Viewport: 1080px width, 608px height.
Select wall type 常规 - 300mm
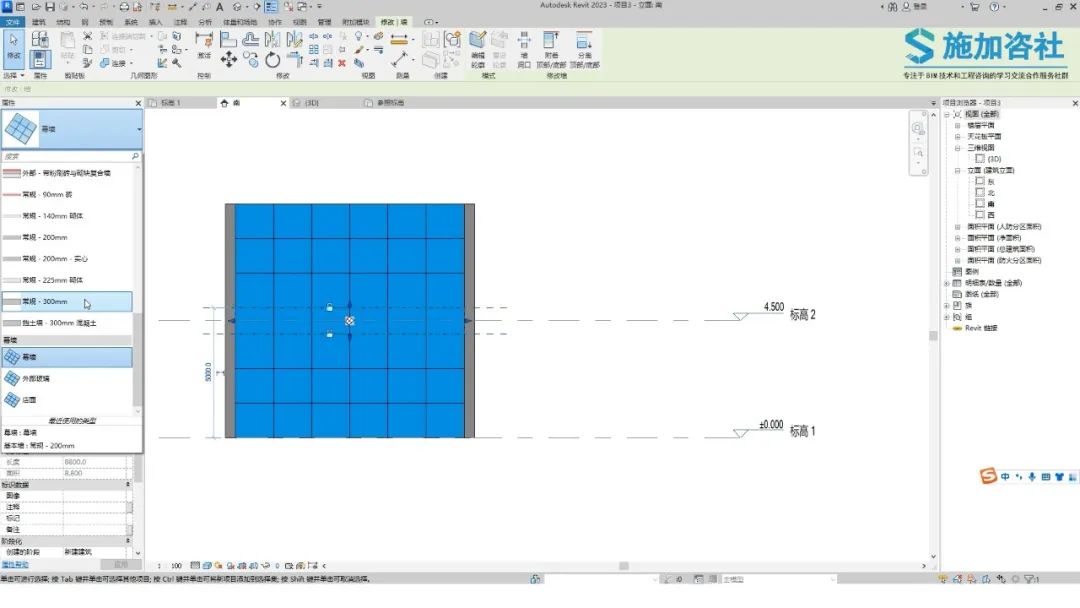tap(67, 302)
